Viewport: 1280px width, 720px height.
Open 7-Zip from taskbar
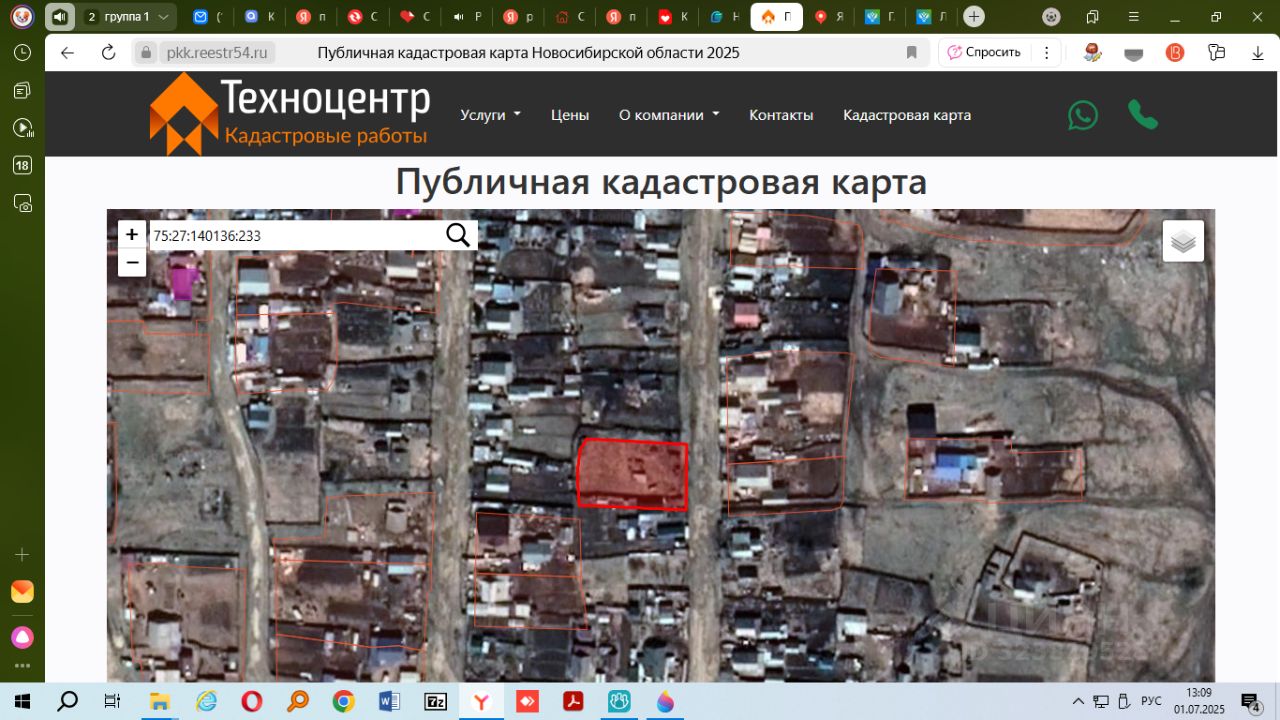point(436,701)
